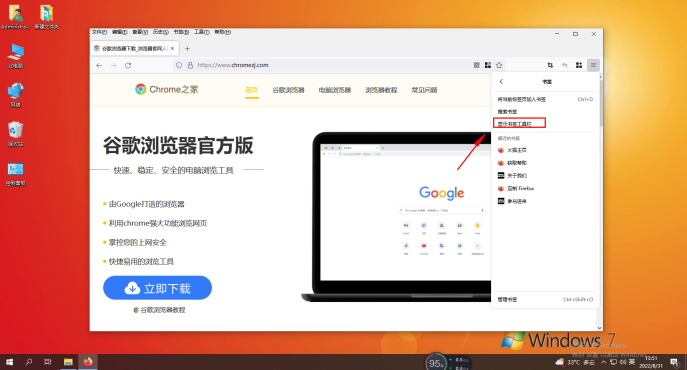Viewport: 687px width, 370px height.
Task: Expand the system tray hidden icons chevron
Action: coord(604,362)
